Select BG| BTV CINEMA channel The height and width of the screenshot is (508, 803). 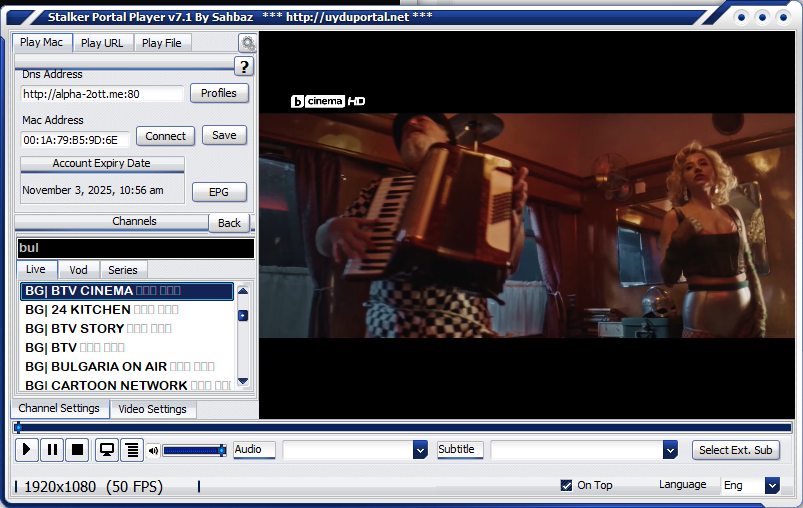(127, 291)
